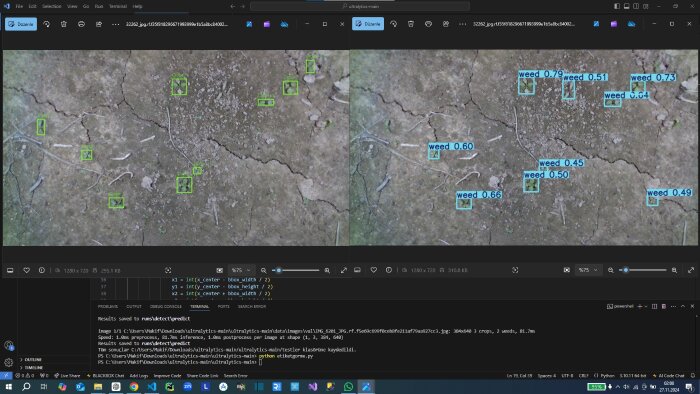
Task: Click the Düzenle button in left Photos window
Action: coord(21,24)
